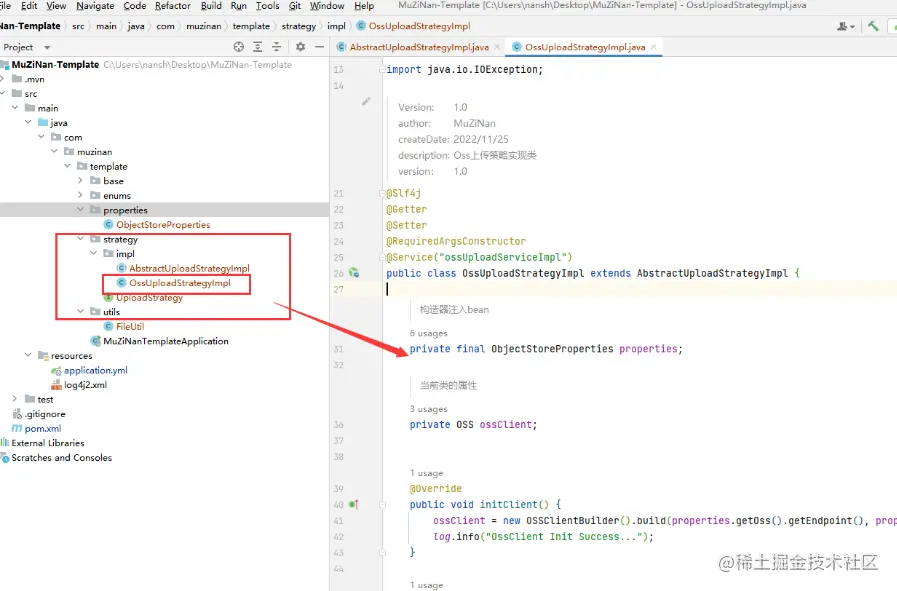Open the user account icon dropdown

tap(846, 26)
